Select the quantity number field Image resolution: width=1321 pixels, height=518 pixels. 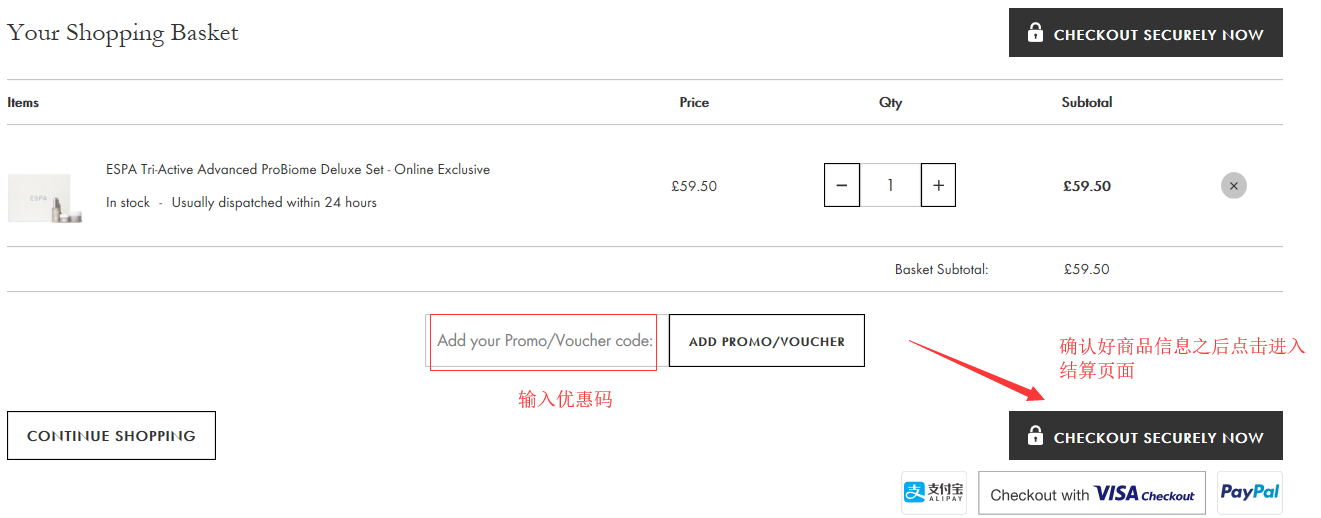(890, 186)
